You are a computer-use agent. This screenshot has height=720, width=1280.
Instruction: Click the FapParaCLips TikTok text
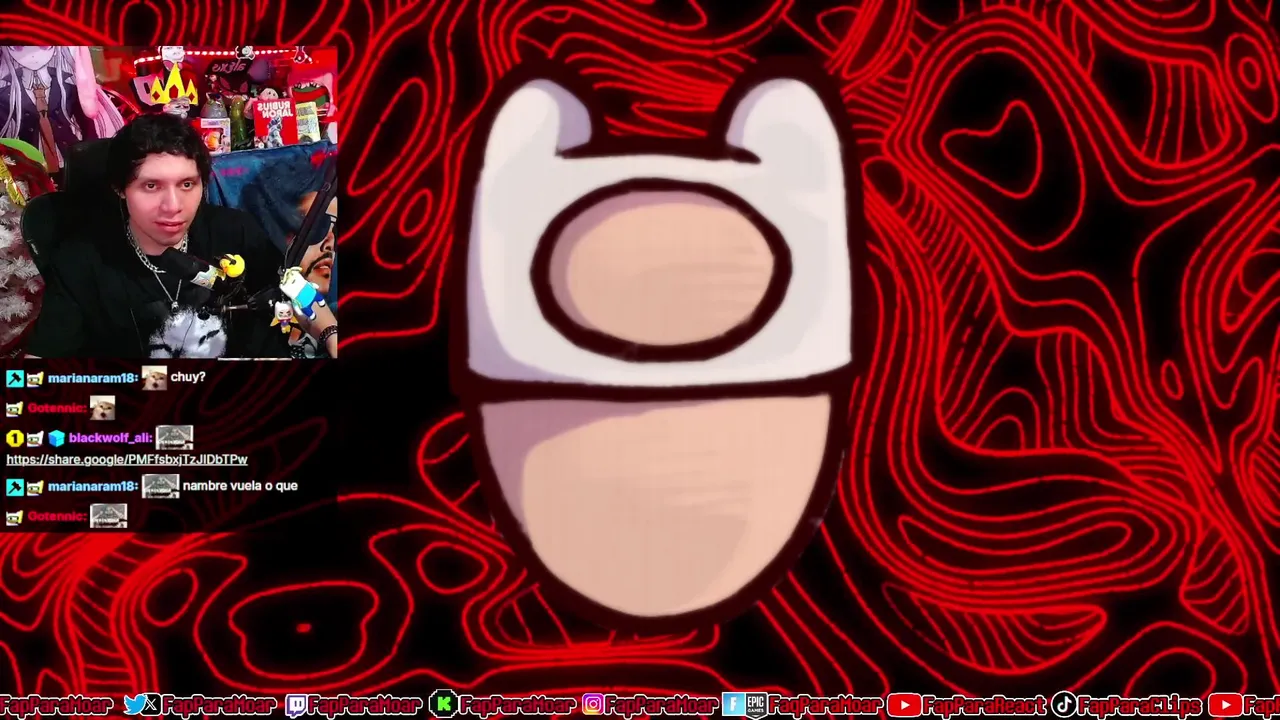tap(1140, 705)
